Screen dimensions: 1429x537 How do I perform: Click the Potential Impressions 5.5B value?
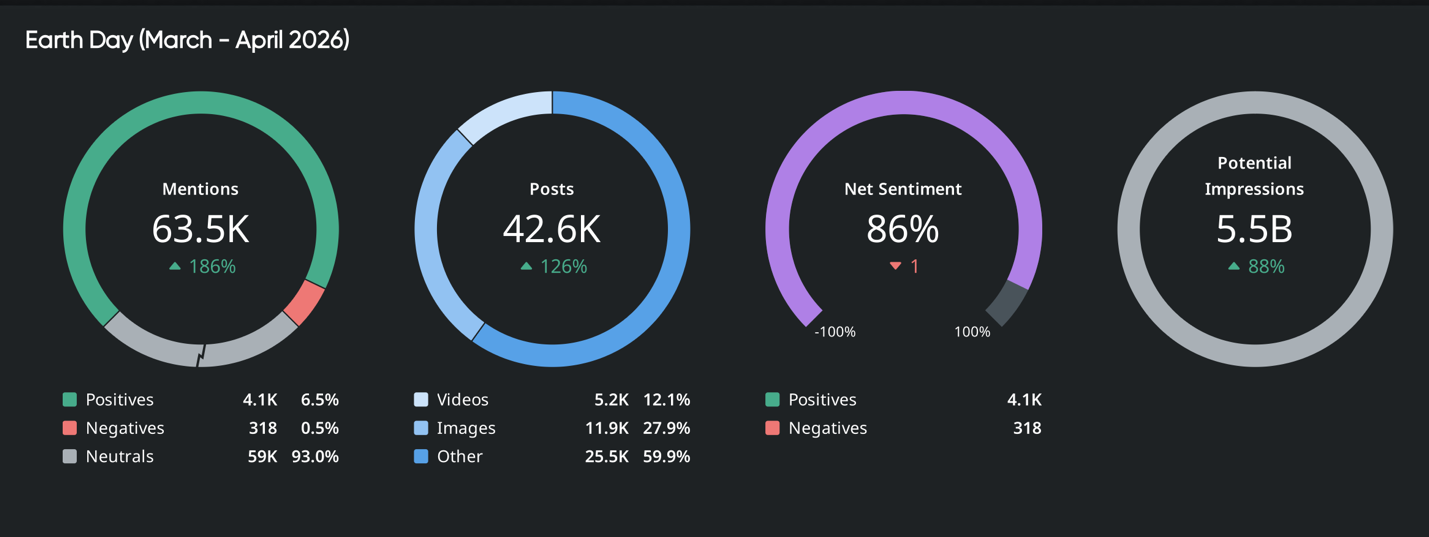tap(1254, 229)
